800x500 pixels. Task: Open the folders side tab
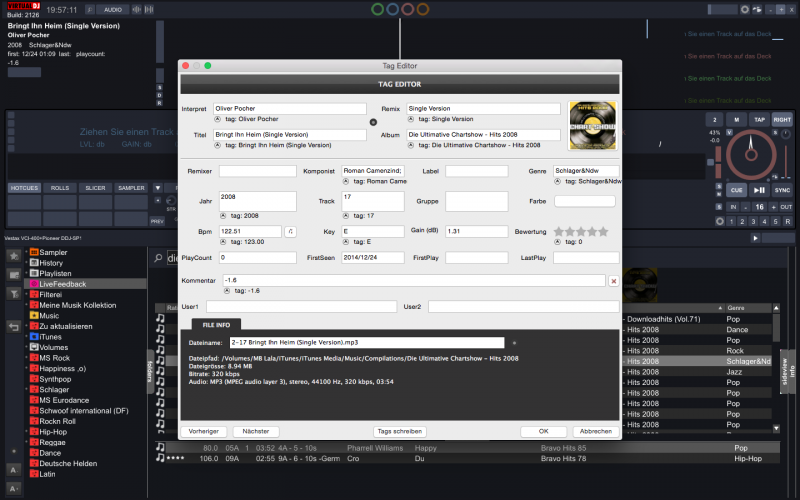tap(151, 371)
